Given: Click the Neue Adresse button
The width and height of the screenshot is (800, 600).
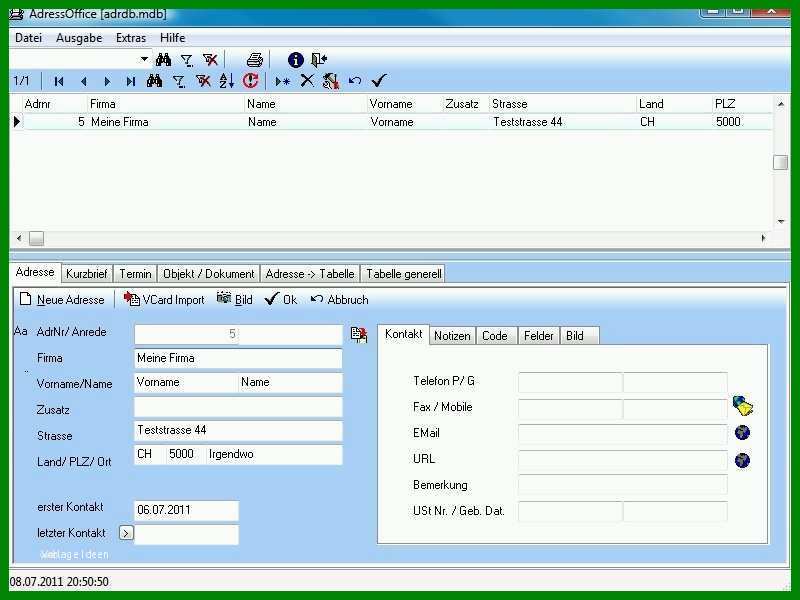Looking at the screenshot, I should point(62,299).
